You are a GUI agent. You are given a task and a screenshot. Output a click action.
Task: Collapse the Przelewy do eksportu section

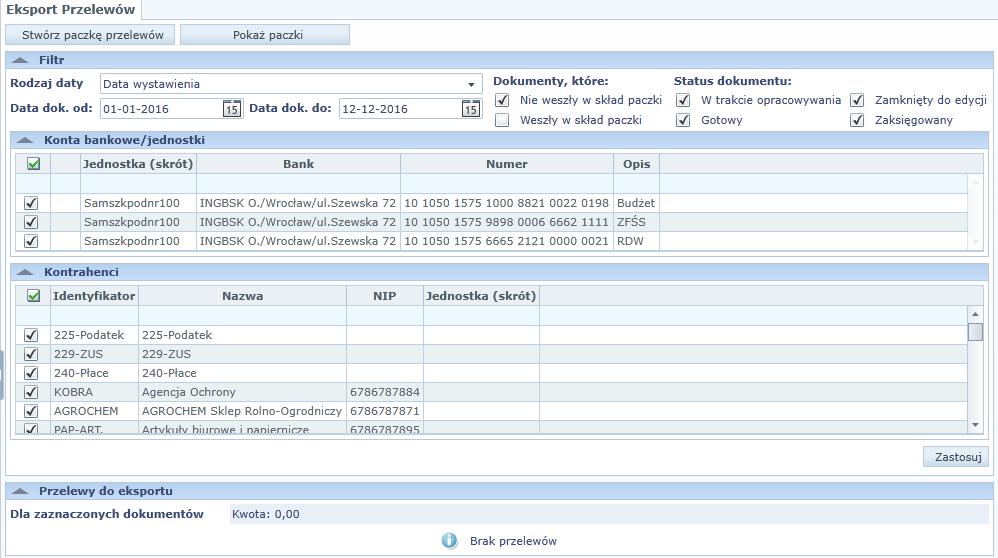click(x=20, y=491)
